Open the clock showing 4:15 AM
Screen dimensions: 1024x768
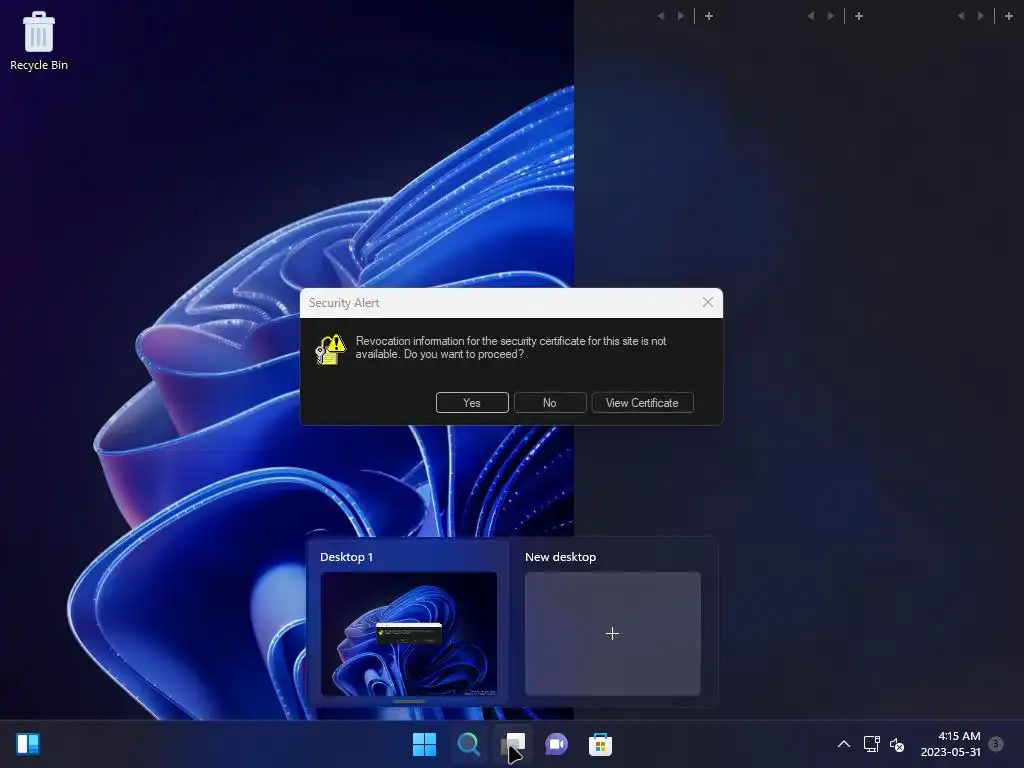951,744
